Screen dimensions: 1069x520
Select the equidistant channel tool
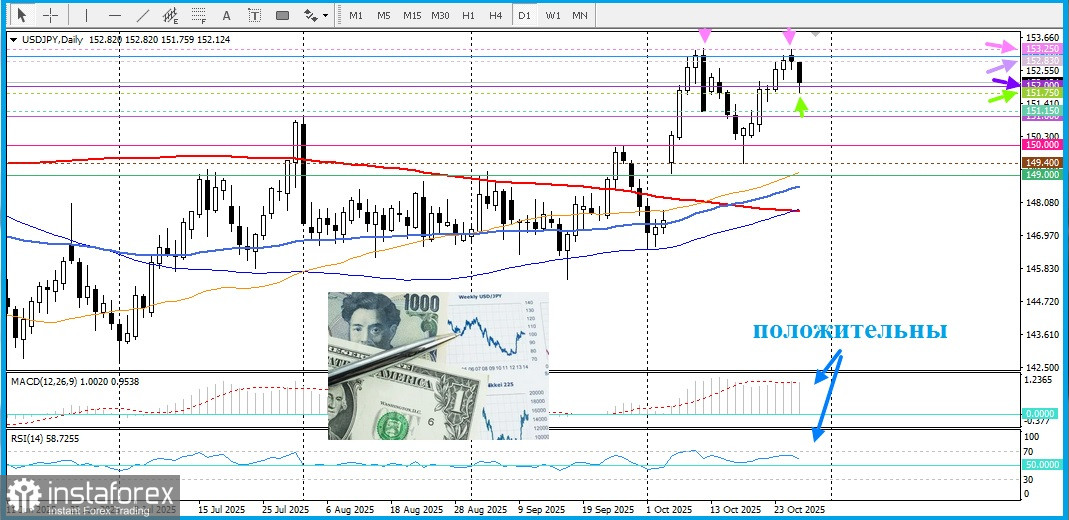click(x=171, y=14)
